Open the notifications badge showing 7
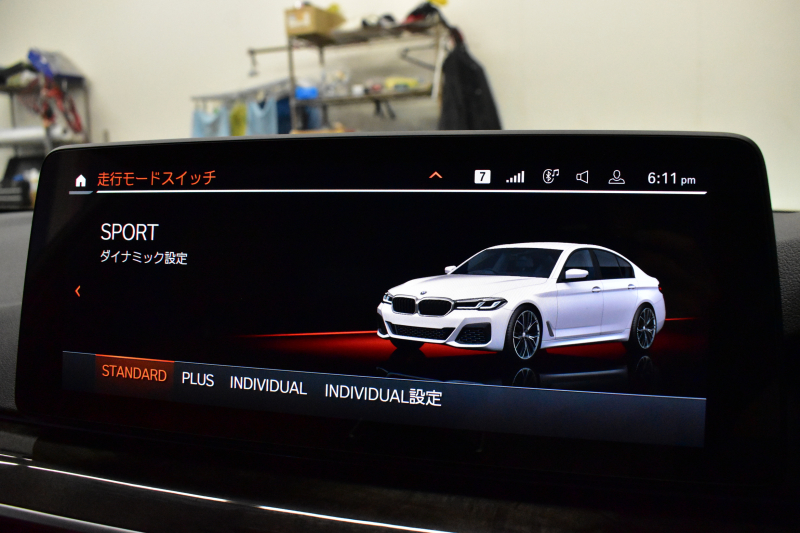This screenshot has height=533, width=800. tap(482, 176)
